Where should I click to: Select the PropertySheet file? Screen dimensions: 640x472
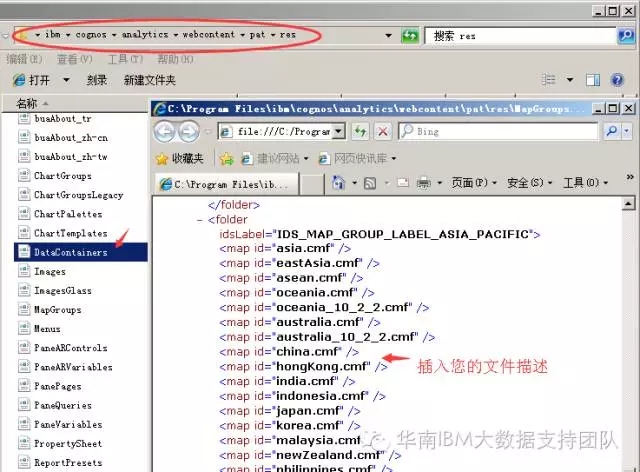coord(68,443)
